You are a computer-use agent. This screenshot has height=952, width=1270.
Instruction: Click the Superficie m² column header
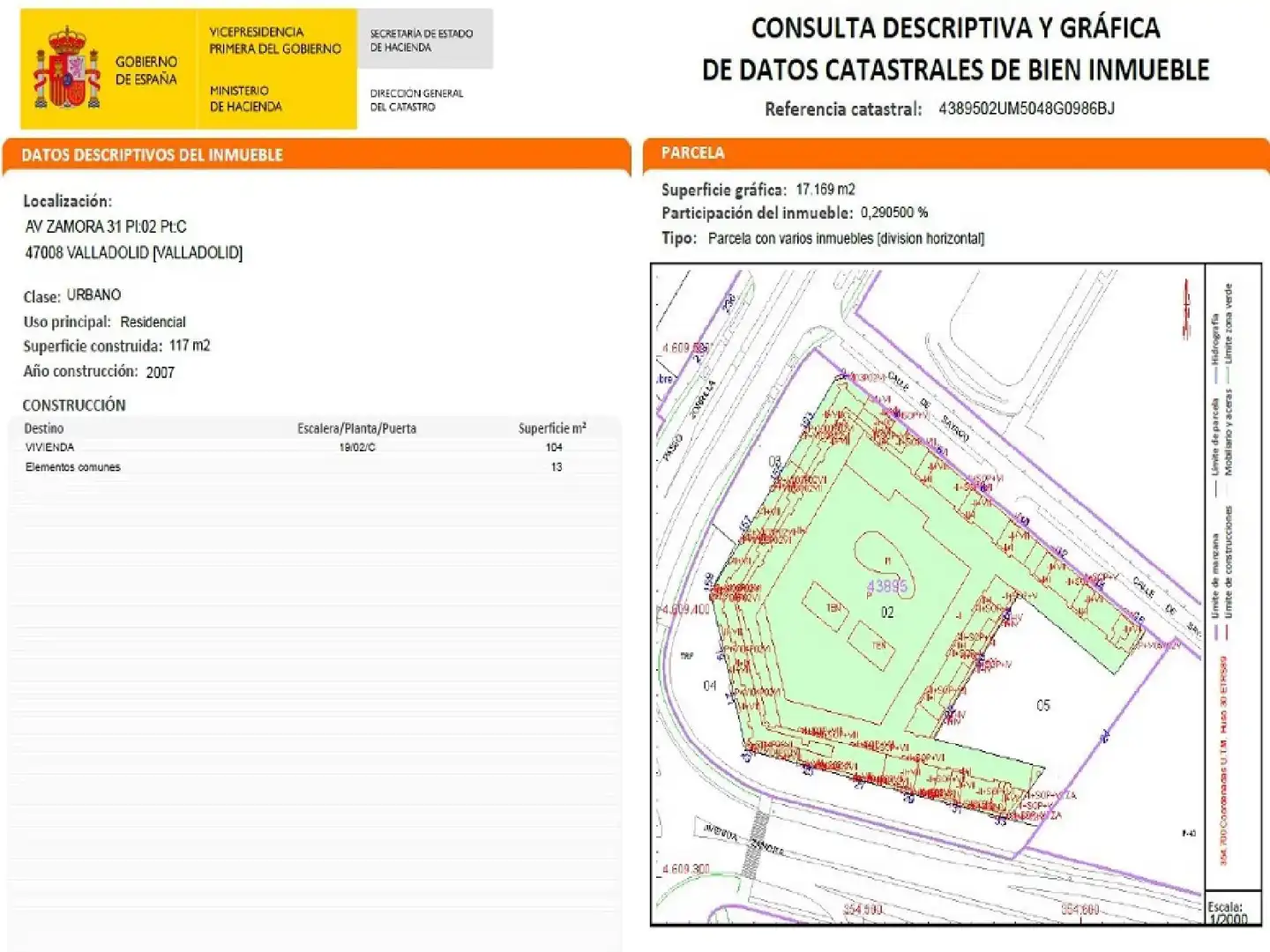click(x=552, y=428)
